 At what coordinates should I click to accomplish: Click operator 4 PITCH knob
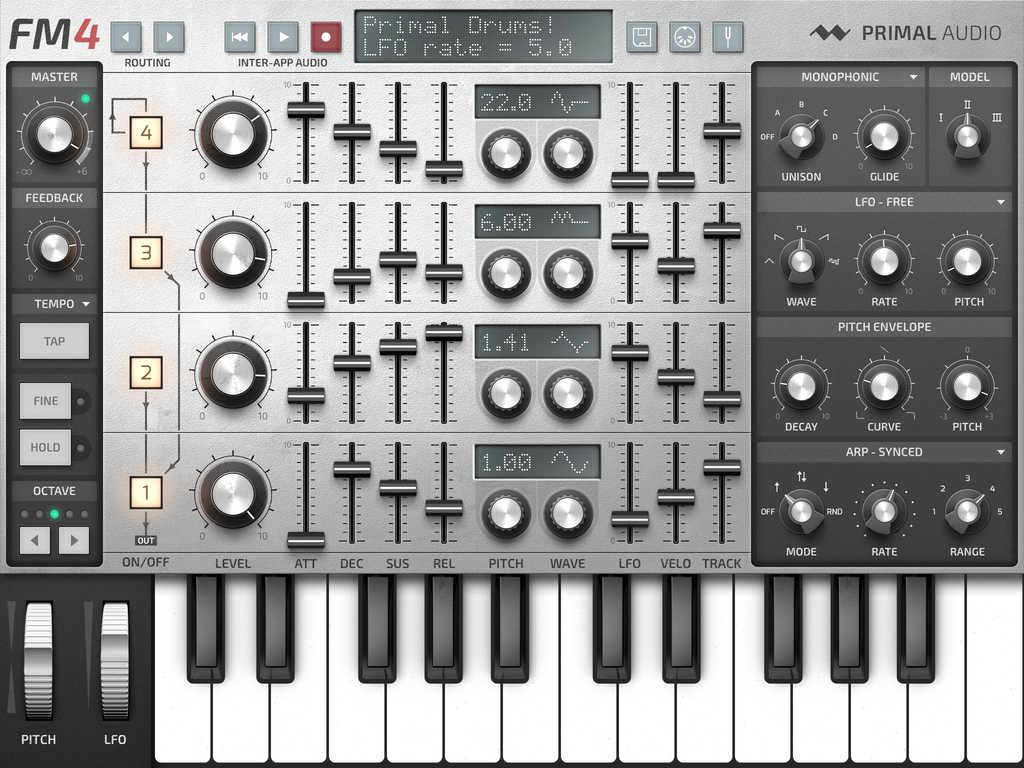[x=506, y=154]
